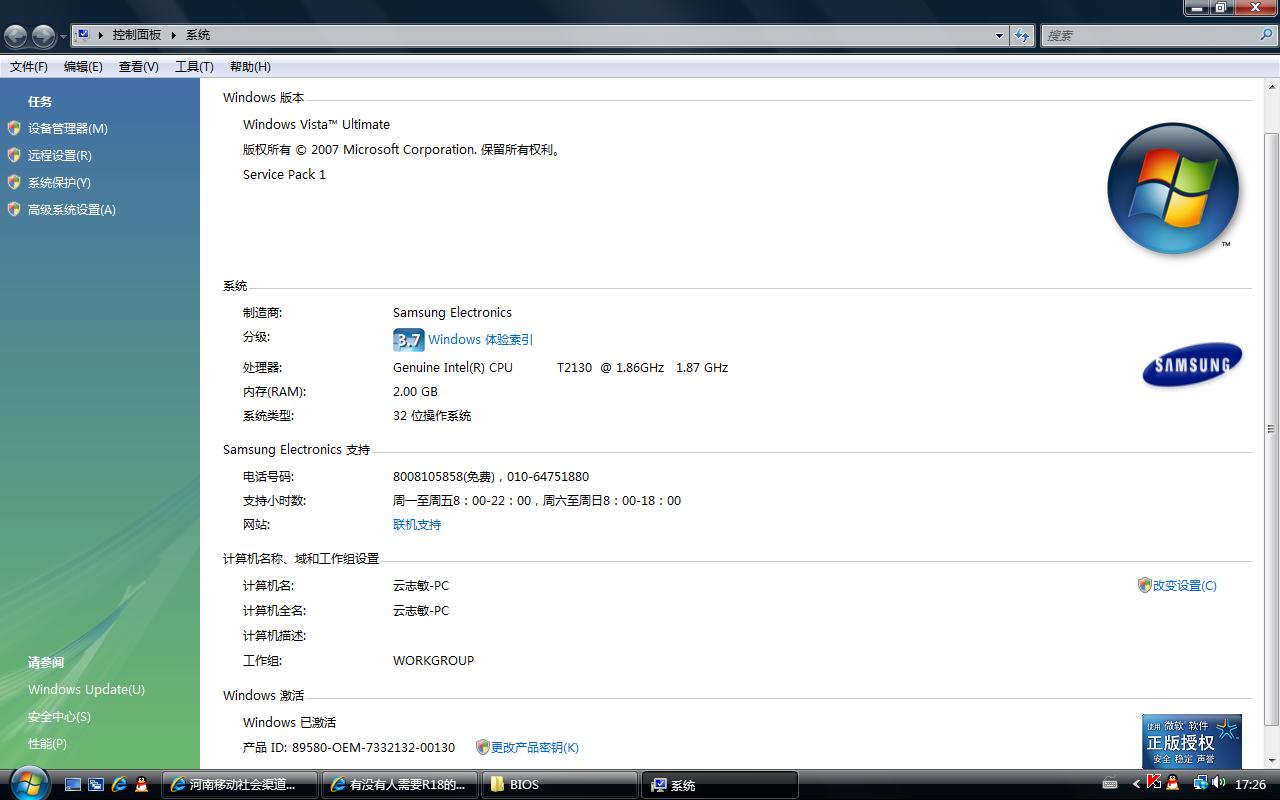Screen dimensions: 1280x800
Task: Click the Samsung logo image
Action: [1192, 365]
